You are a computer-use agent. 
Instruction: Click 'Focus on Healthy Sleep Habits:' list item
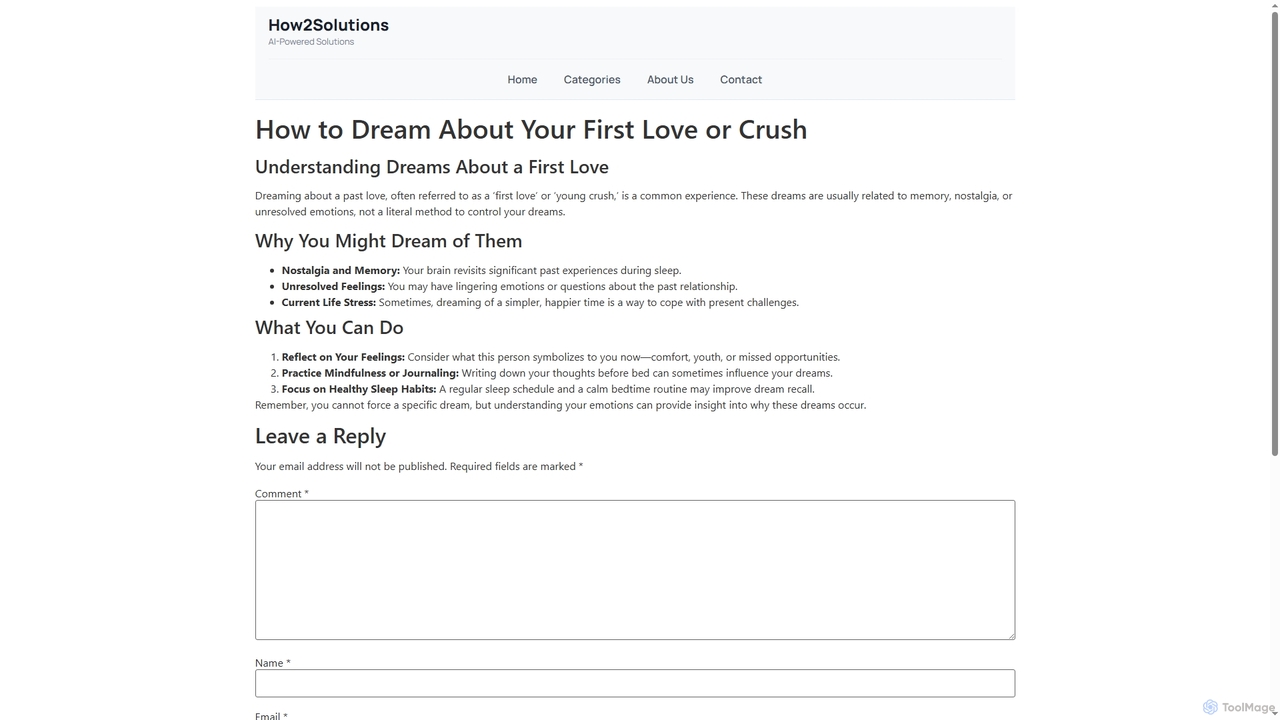pos(359,389)
